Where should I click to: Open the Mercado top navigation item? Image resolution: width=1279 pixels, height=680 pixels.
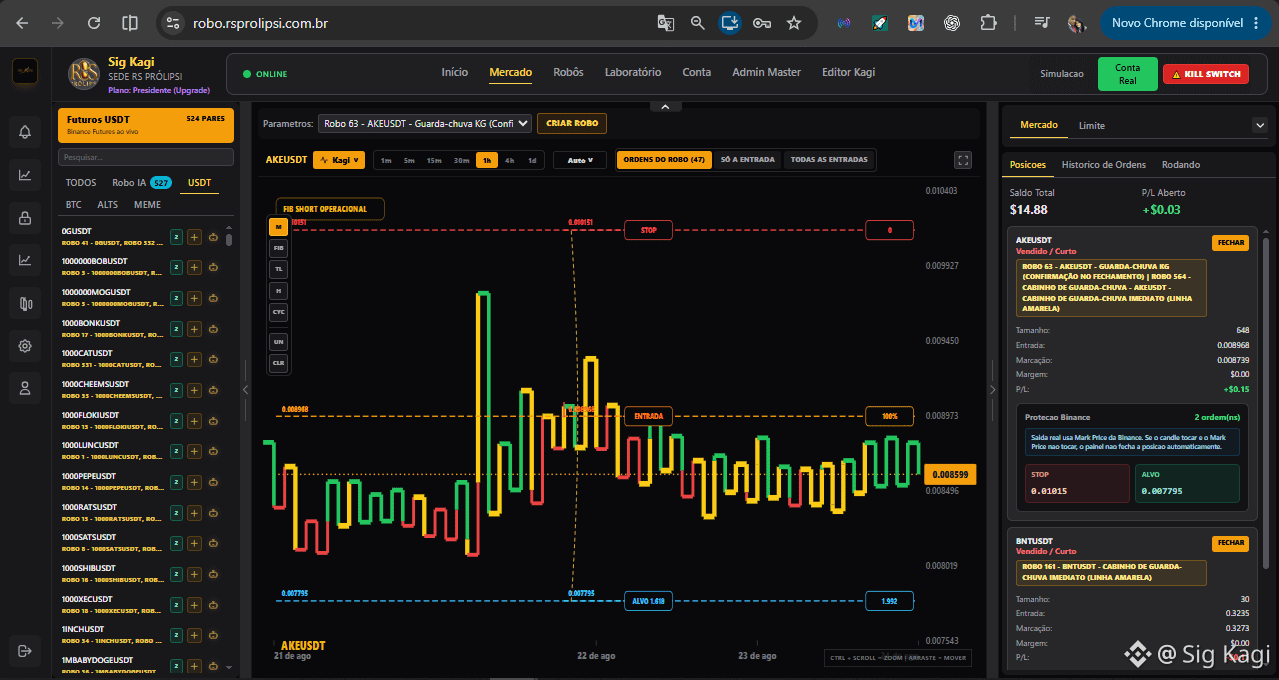[510, 72]
